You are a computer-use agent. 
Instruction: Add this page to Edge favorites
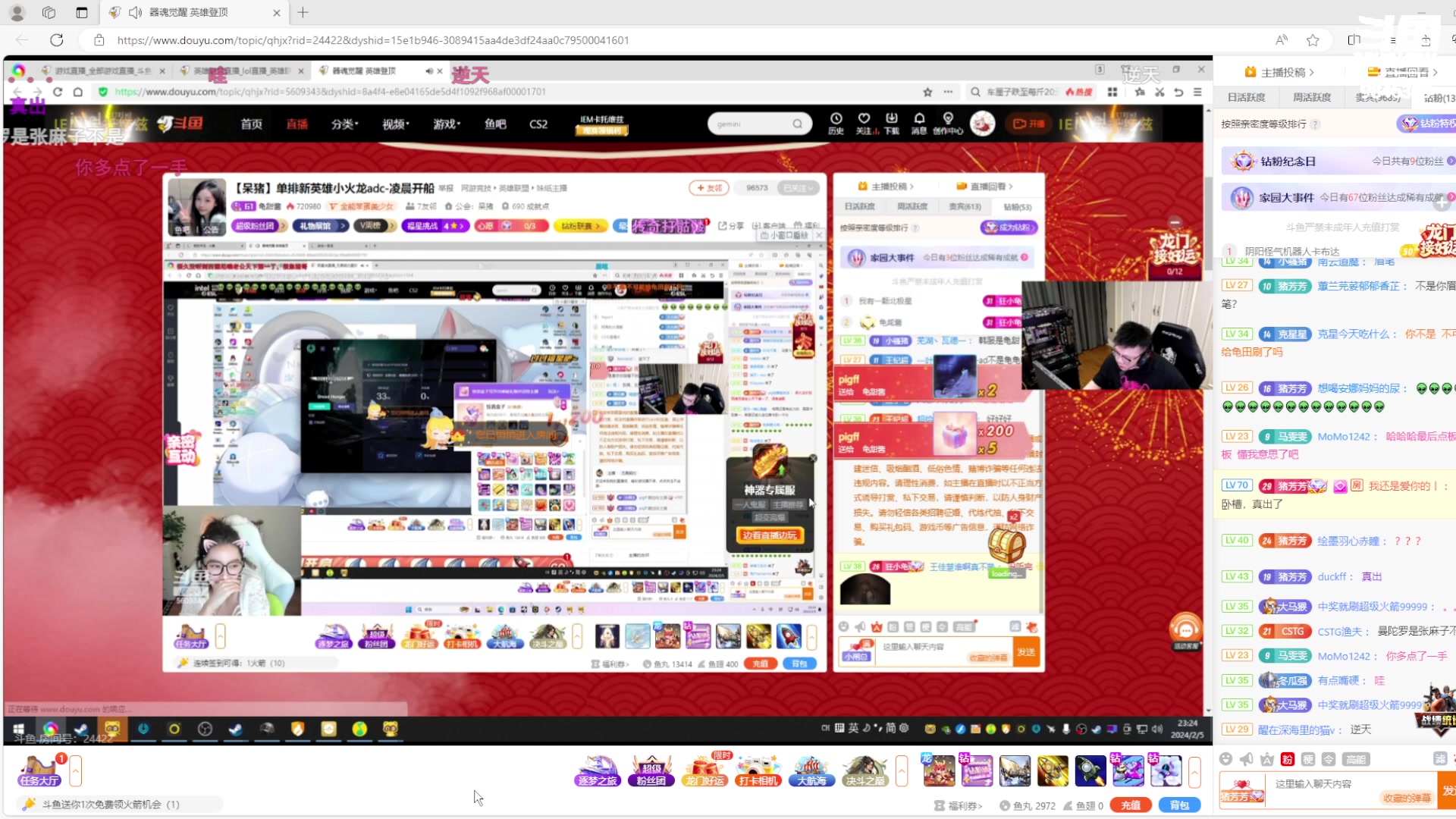1313,40
